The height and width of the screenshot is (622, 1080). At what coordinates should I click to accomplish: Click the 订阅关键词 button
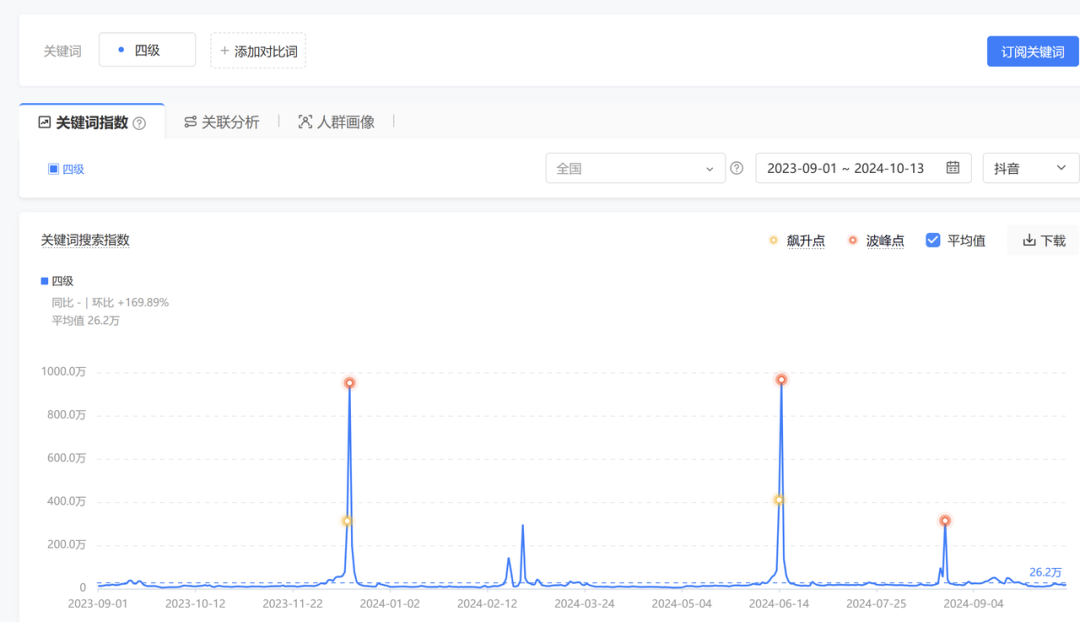(x=1032, y=50)
